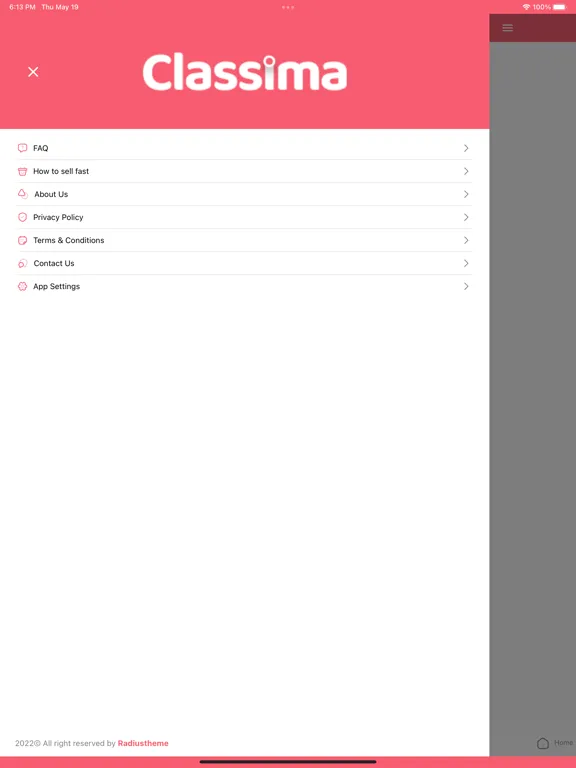Screen dimensions: 576x768
Task: Open How to sell fast menu item
Action: coord(244,171)
